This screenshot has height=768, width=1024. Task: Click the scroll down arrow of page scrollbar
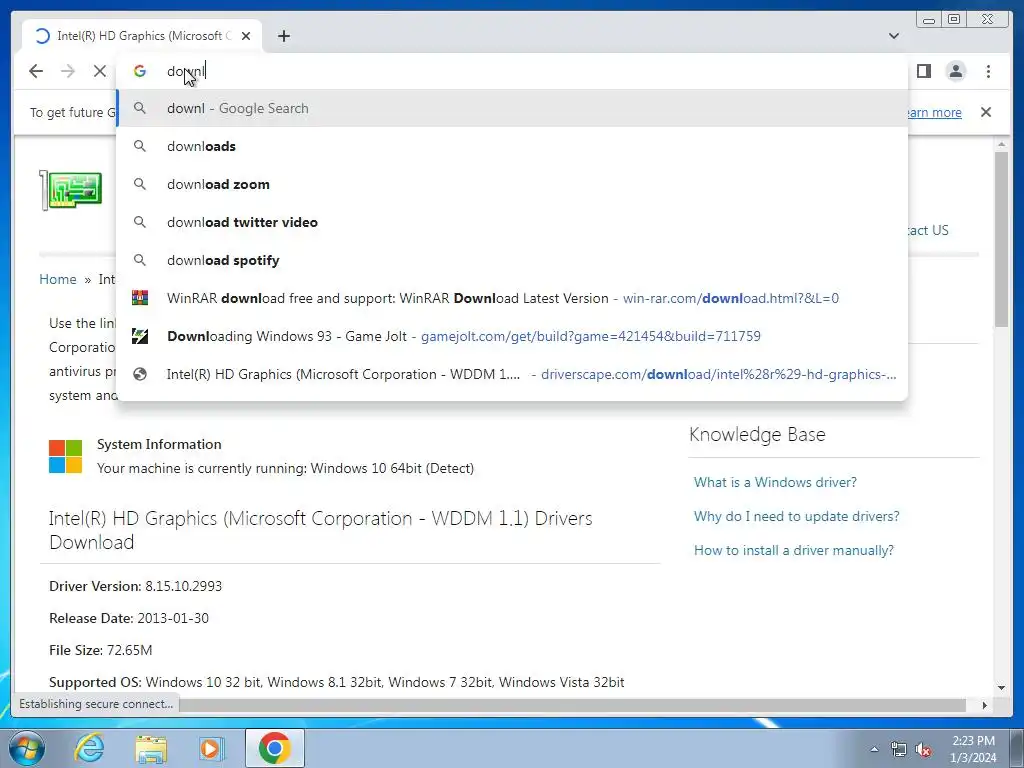[x=1002, y=688]
